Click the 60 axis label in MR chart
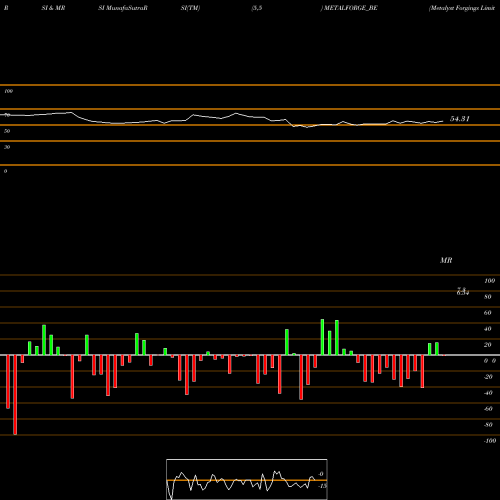500x500 pixels. pyautogui.click(x=488, y=313)
